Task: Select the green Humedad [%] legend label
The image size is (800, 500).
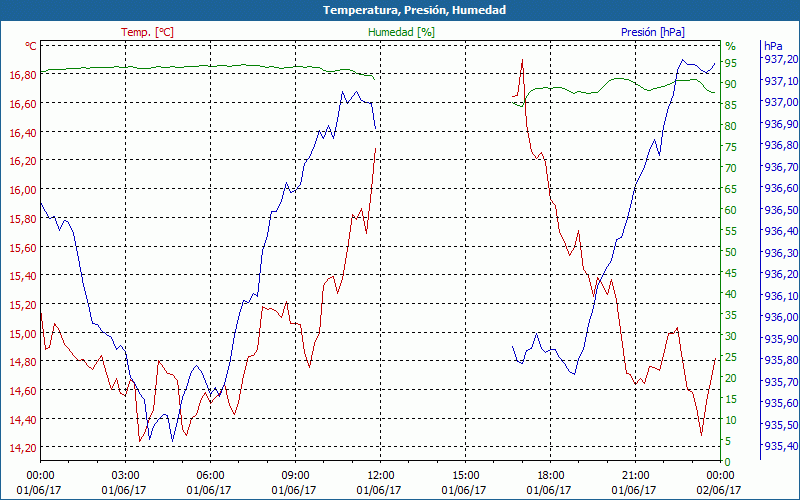Action: (401, 32)
